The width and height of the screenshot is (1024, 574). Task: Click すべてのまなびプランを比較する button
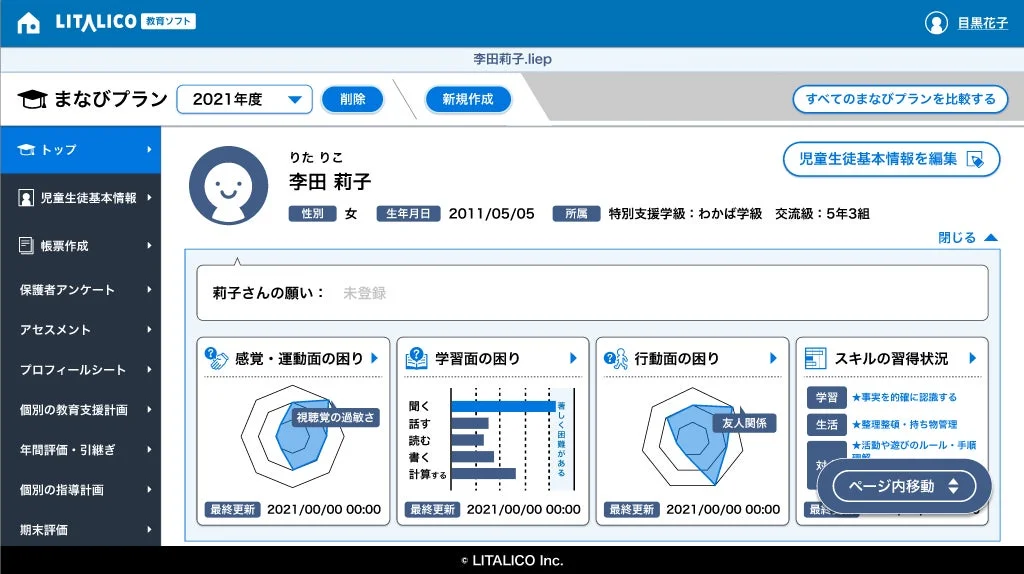tap(900, 99)
